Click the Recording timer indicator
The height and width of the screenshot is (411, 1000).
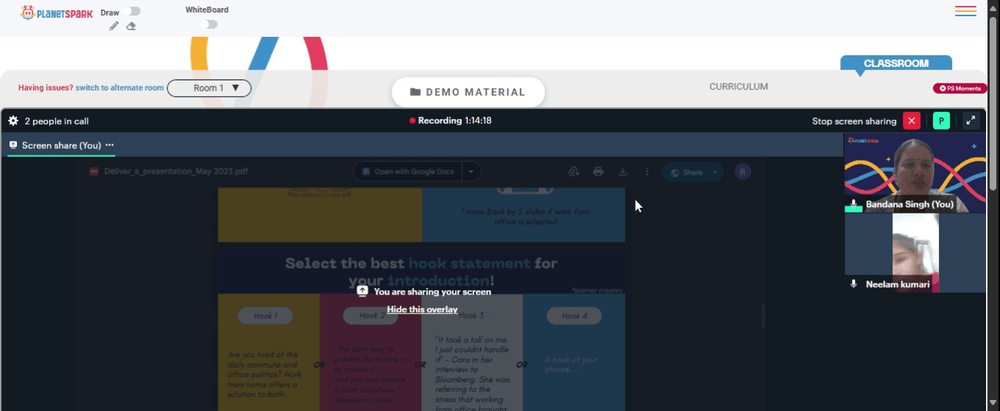tap(450, 121)
